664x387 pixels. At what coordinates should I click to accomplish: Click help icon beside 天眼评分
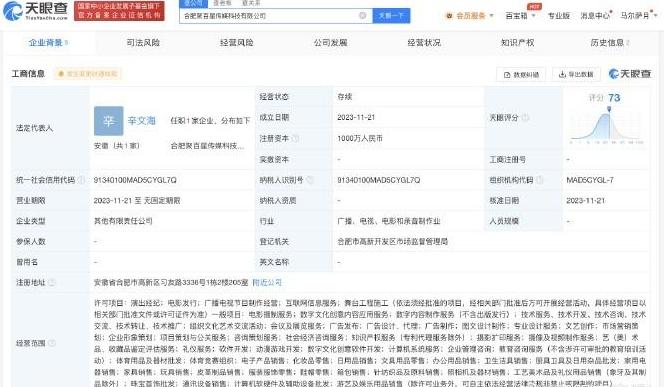525,117
